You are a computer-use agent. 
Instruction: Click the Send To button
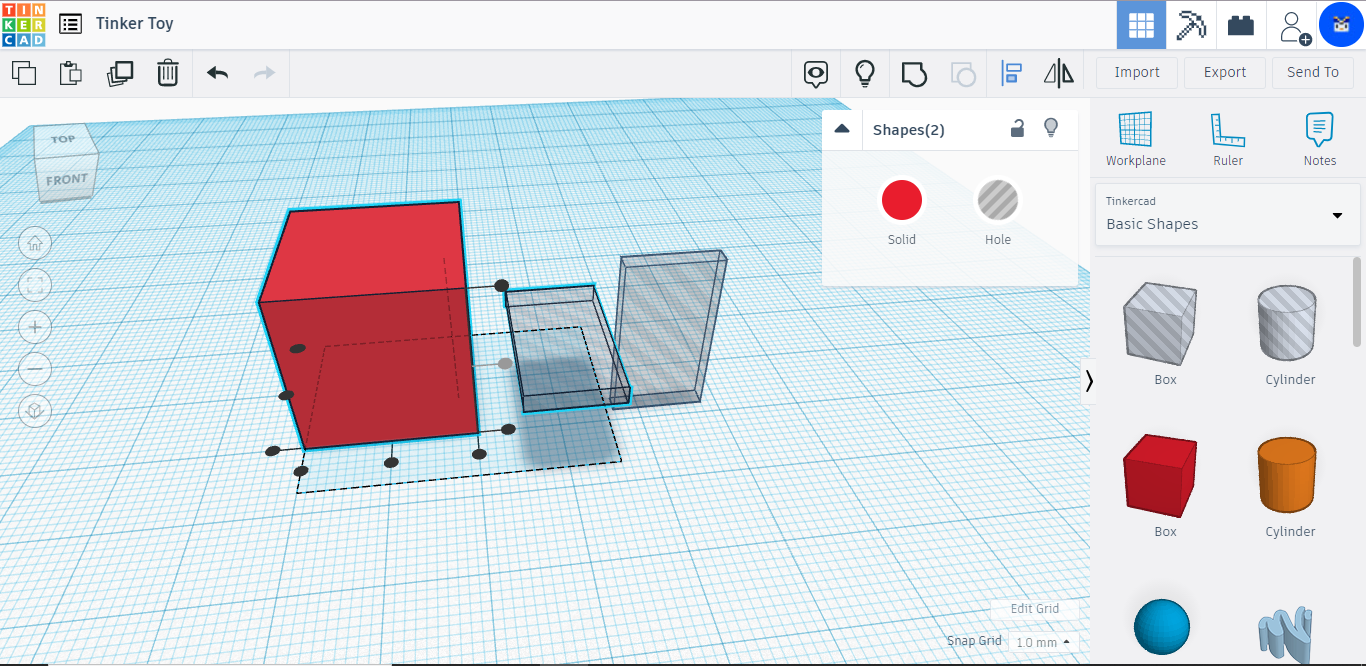(x=1312, y=72)
